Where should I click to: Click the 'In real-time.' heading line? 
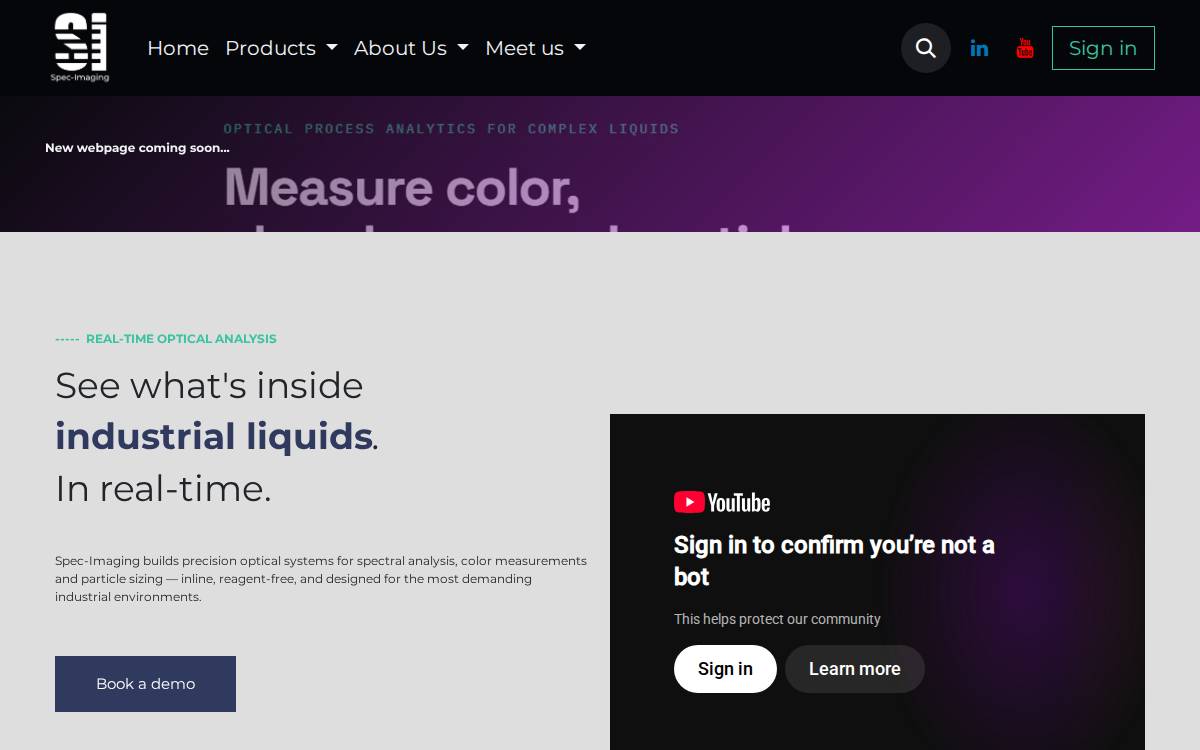[x=163, y=489]
